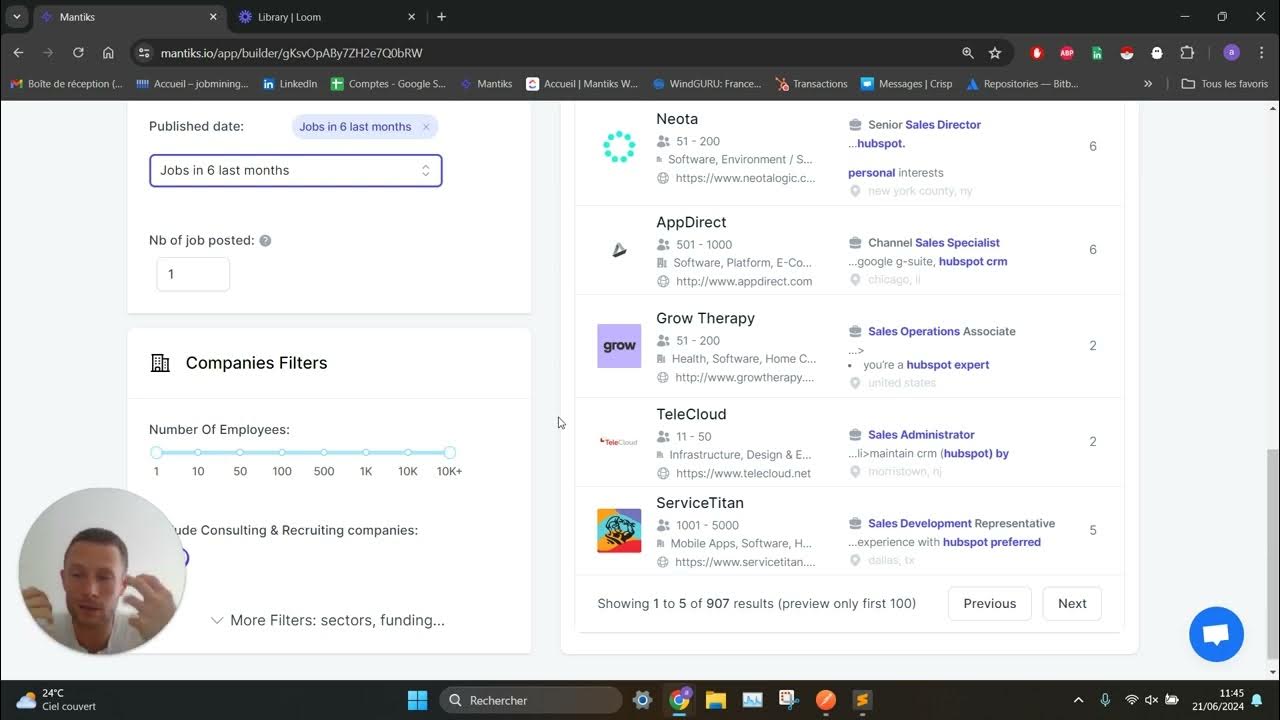Click the Companies Filters building icon
This screenshot has width=1280, height=720.
160,363
